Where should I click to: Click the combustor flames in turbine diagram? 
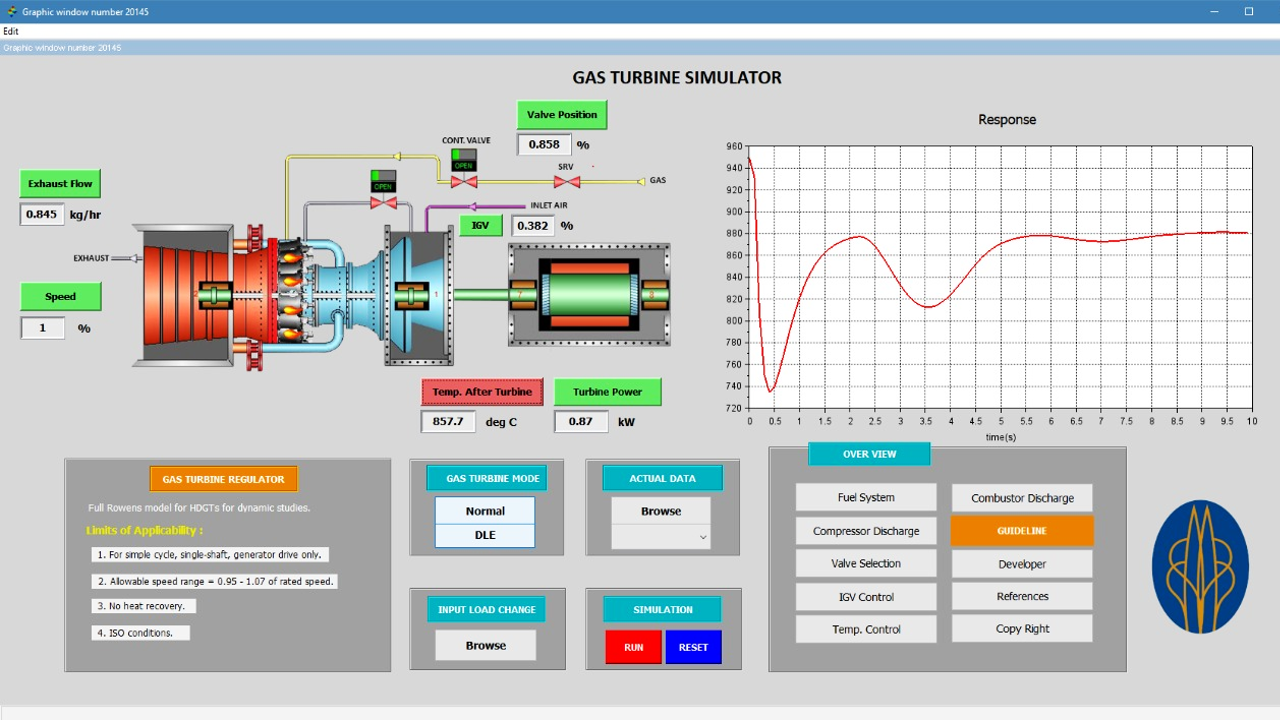[x=292, y=293]
